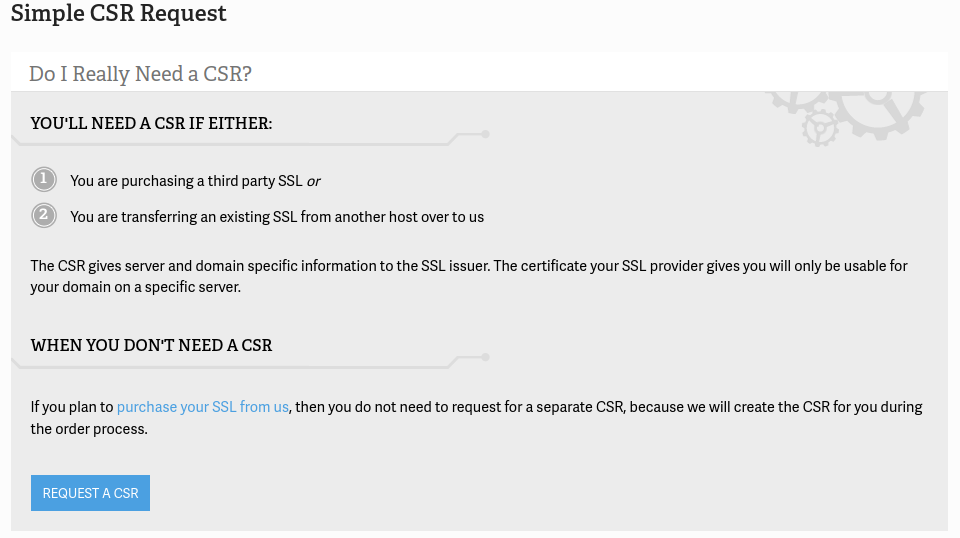Click the Simple CSR Request page title
The height and width of the screenshot is (538, 960).
(119, 14)
